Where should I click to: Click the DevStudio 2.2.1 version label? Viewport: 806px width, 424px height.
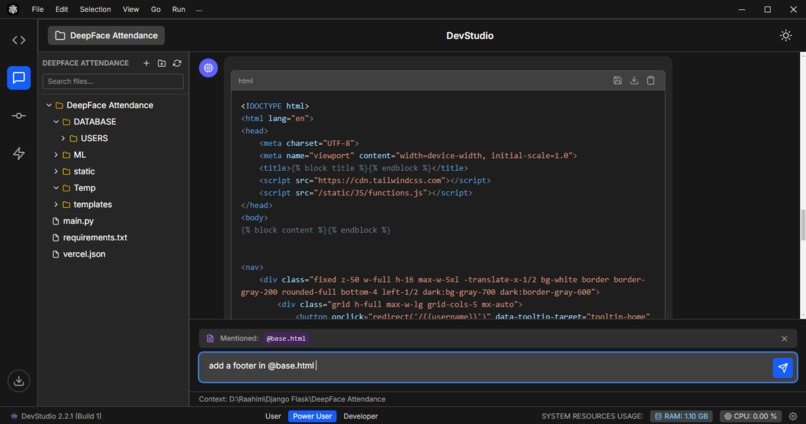pyautogui.click(x=61, y=416)
